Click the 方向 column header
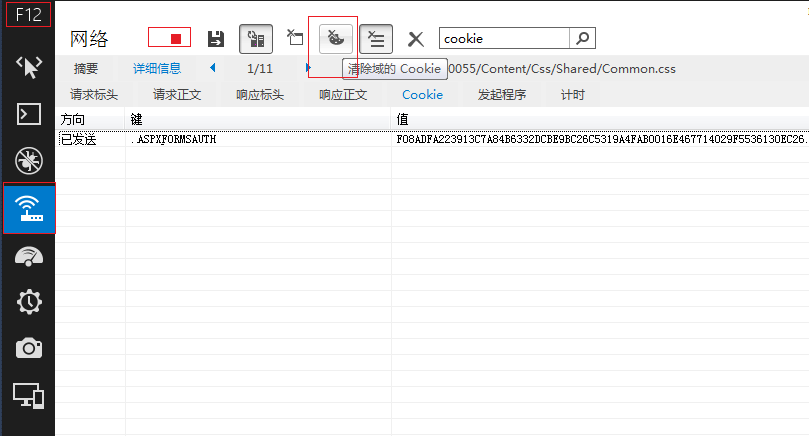809x441 pixels. [x=90, y=119]
